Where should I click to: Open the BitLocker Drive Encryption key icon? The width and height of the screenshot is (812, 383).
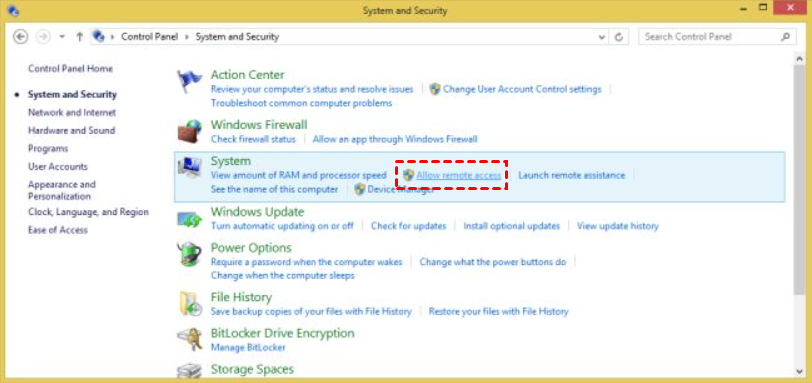(190, 340)
